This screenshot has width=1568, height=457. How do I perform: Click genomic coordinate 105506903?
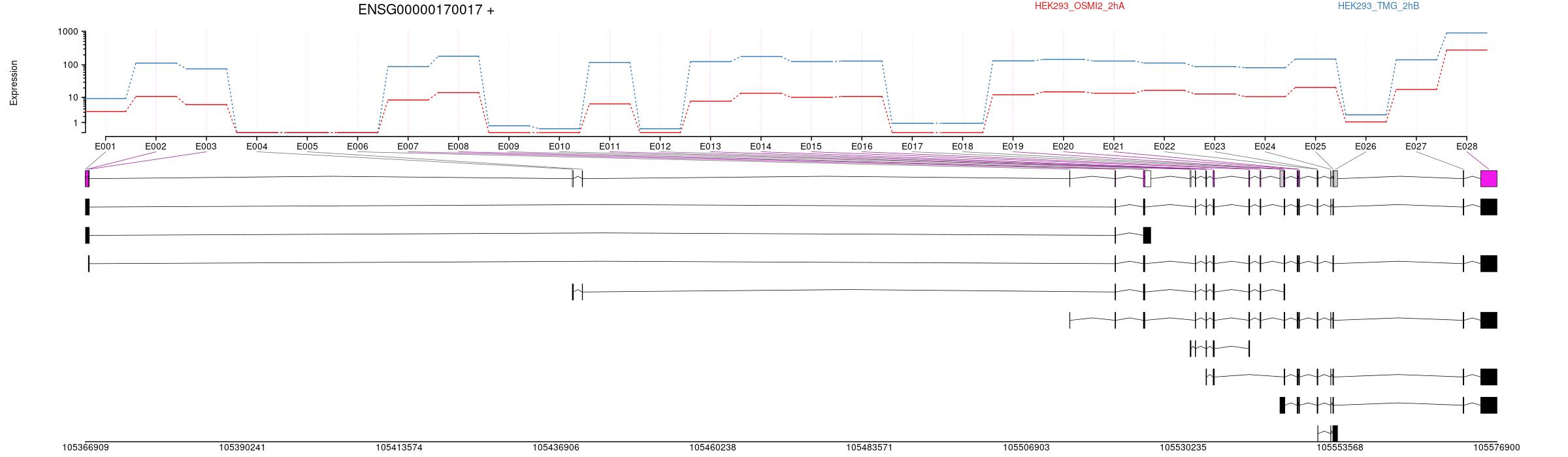1026,448
